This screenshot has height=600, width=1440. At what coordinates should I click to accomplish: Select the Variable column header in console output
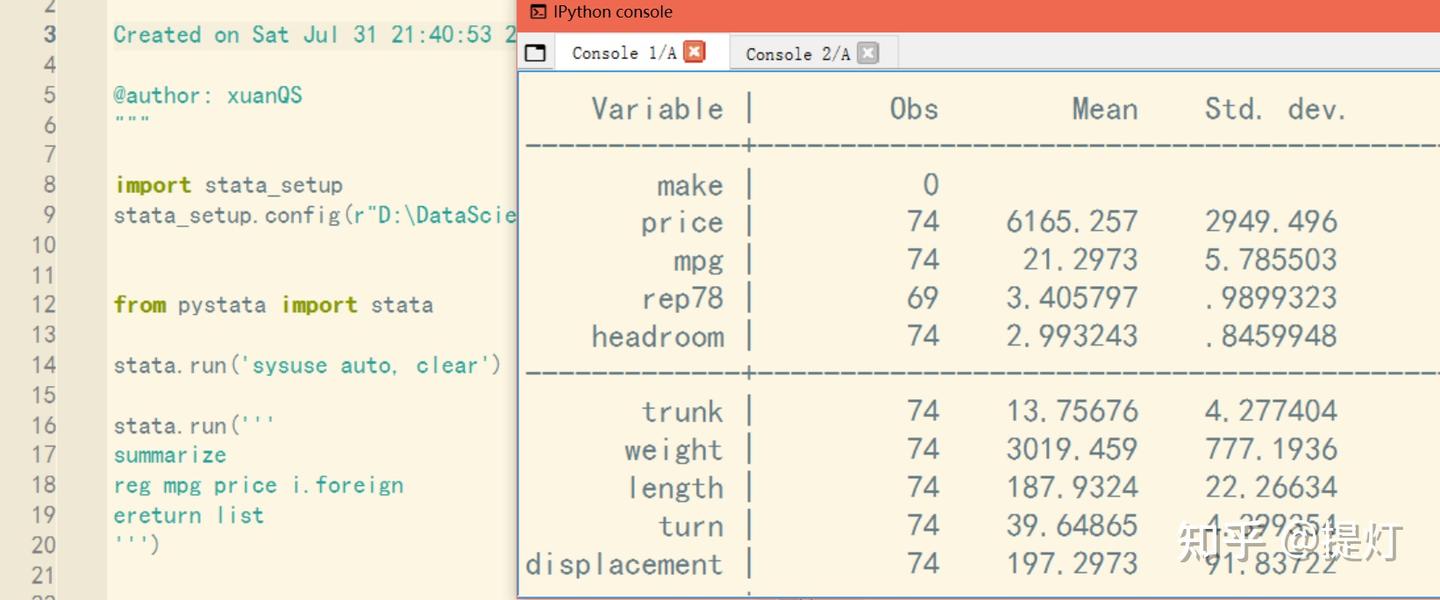click(657, 108)
